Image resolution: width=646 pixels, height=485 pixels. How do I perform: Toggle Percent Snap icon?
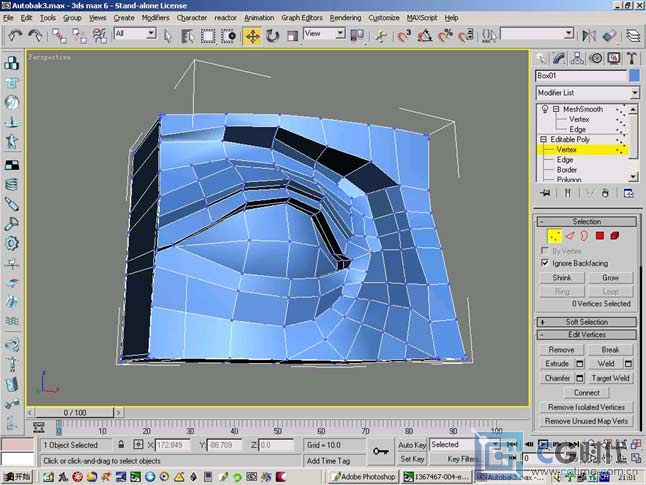pos(445,36)
